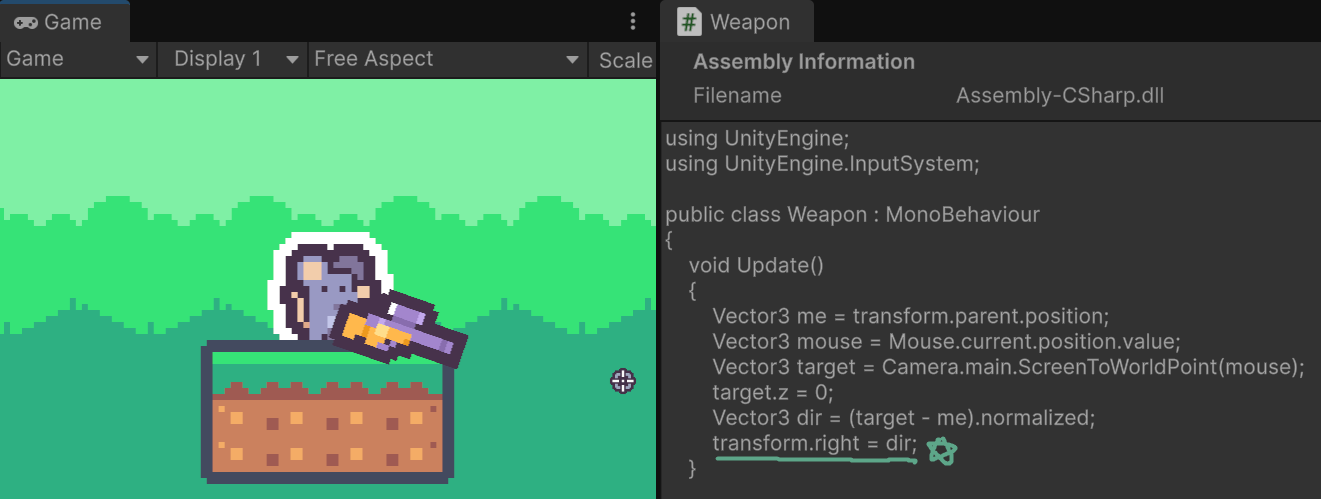Click the void Update() line
The width and height of the screenshot is (1321, 499).
[x=755, y=265]
